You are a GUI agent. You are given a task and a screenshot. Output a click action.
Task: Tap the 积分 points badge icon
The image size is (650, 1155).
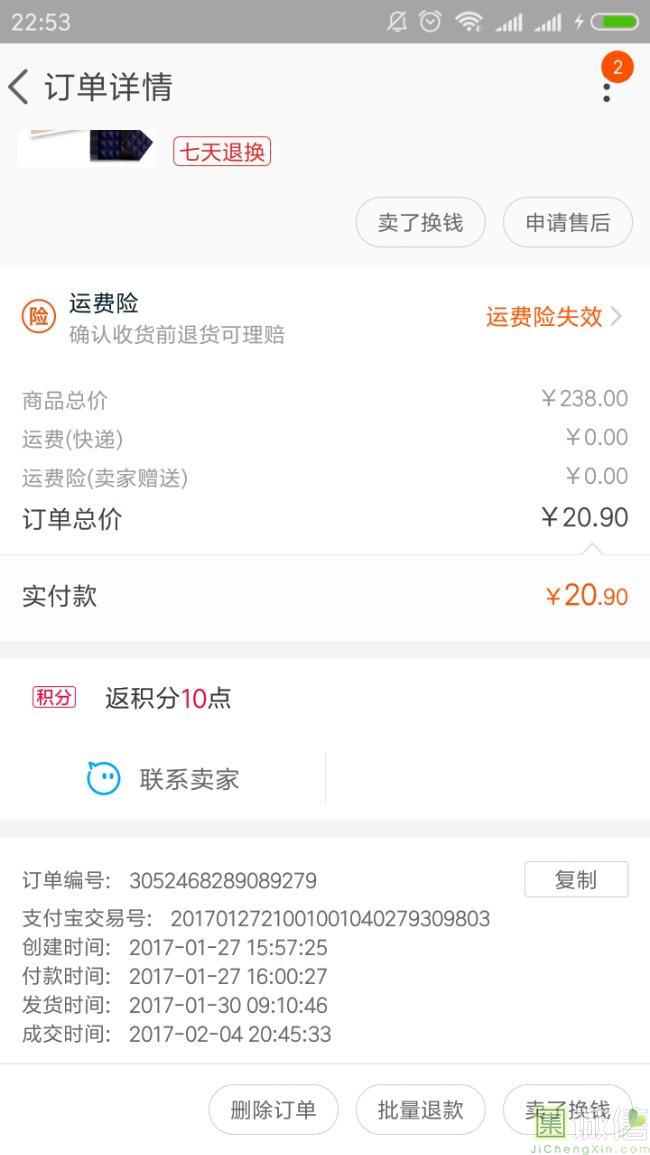pyautogui.click(x=54, y=697)
